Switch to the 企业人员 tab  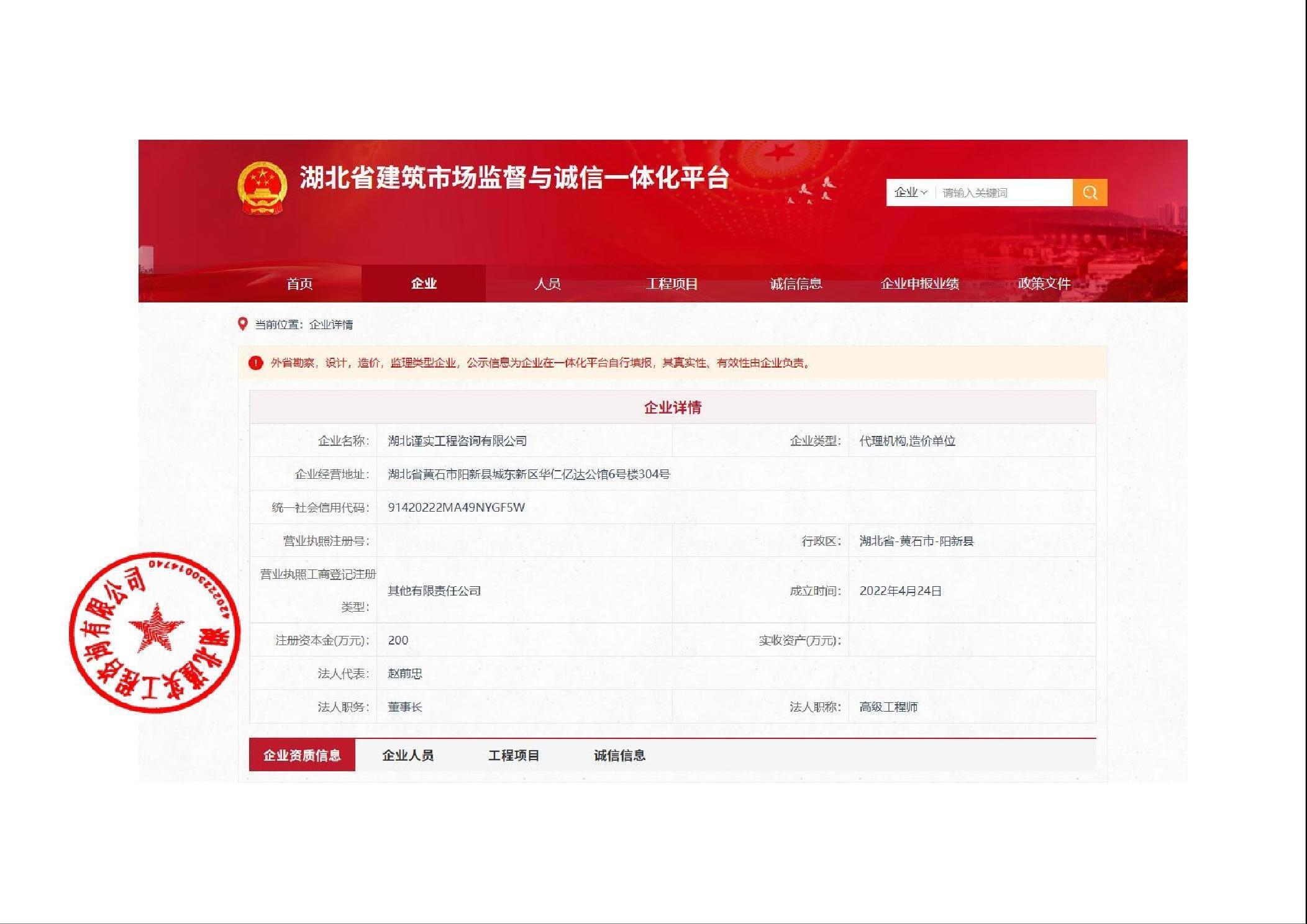coord(408,755)
